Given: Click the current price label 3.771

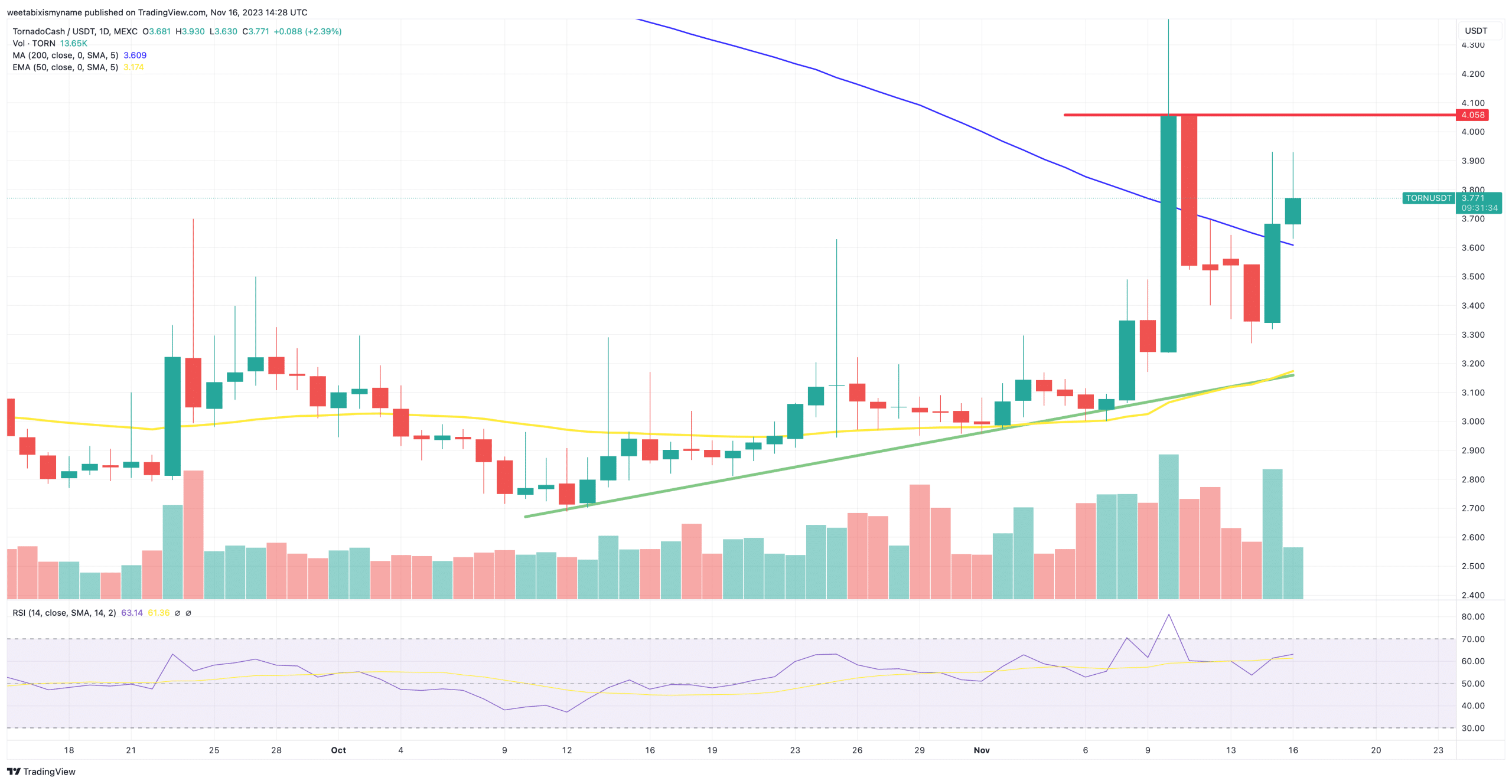Looking at the screenshot, I should pyautogui.click(x=1472, y=198).
